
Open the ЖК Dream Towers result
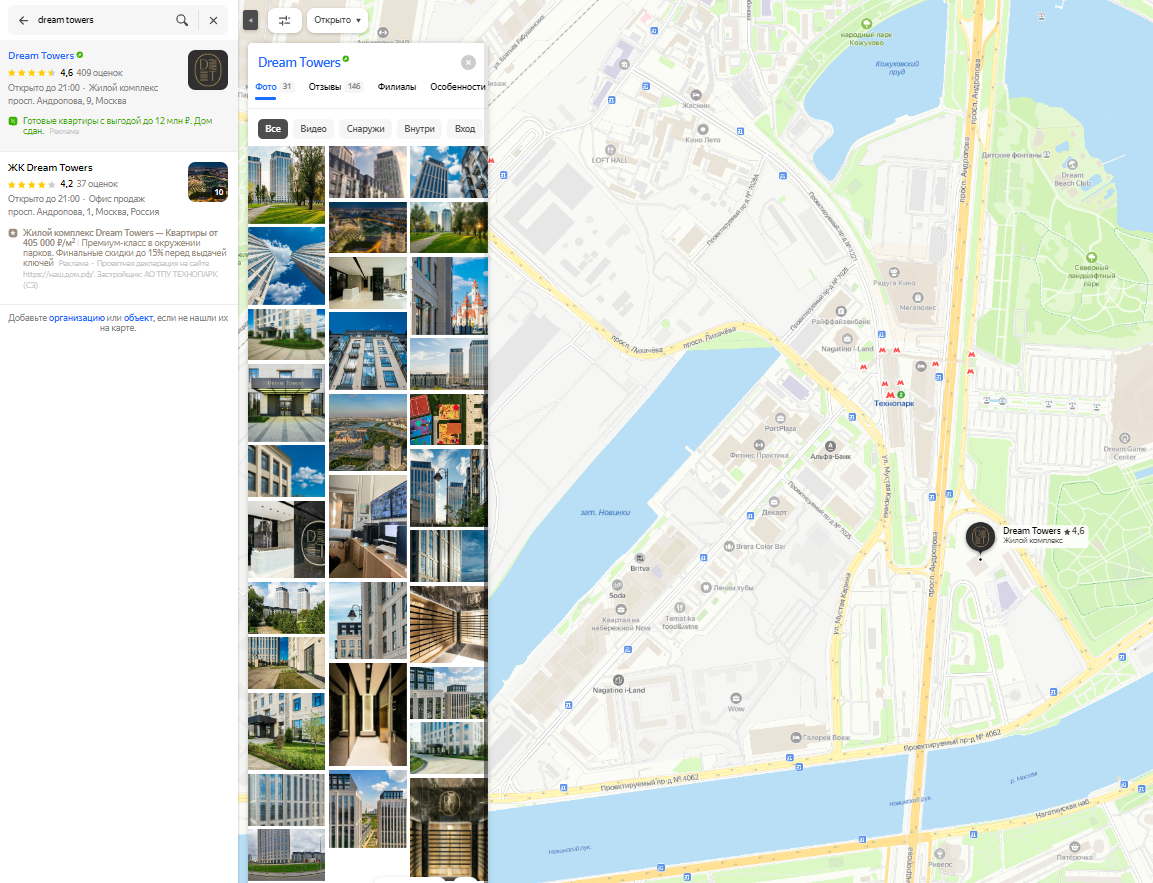pyautogui.click(x=50, y=168)
